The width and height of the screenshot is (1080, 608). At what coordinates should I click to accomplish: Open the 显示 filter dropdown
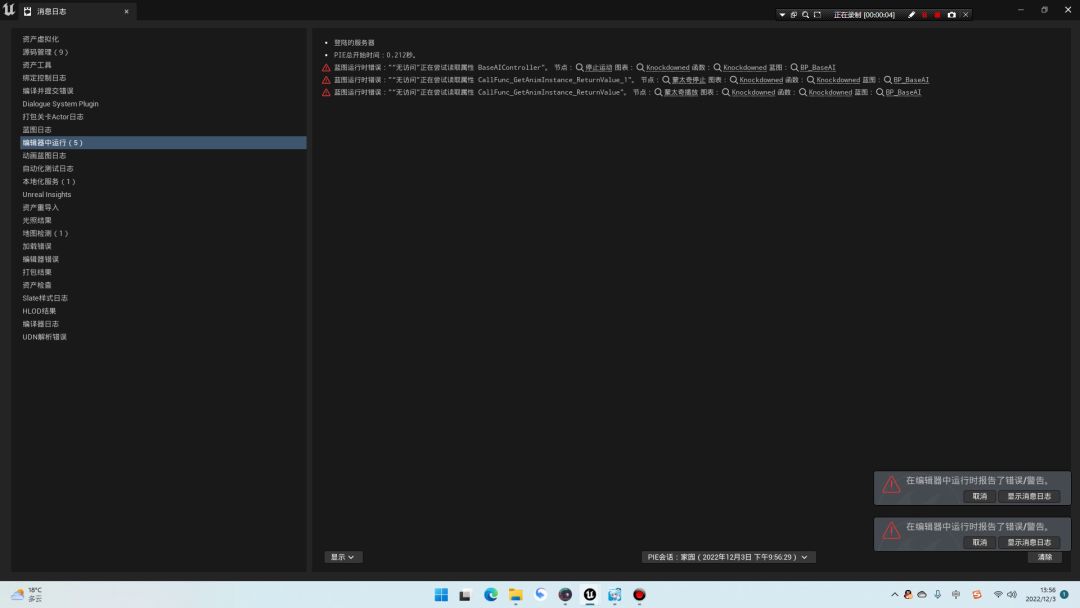tap(342, 557)
